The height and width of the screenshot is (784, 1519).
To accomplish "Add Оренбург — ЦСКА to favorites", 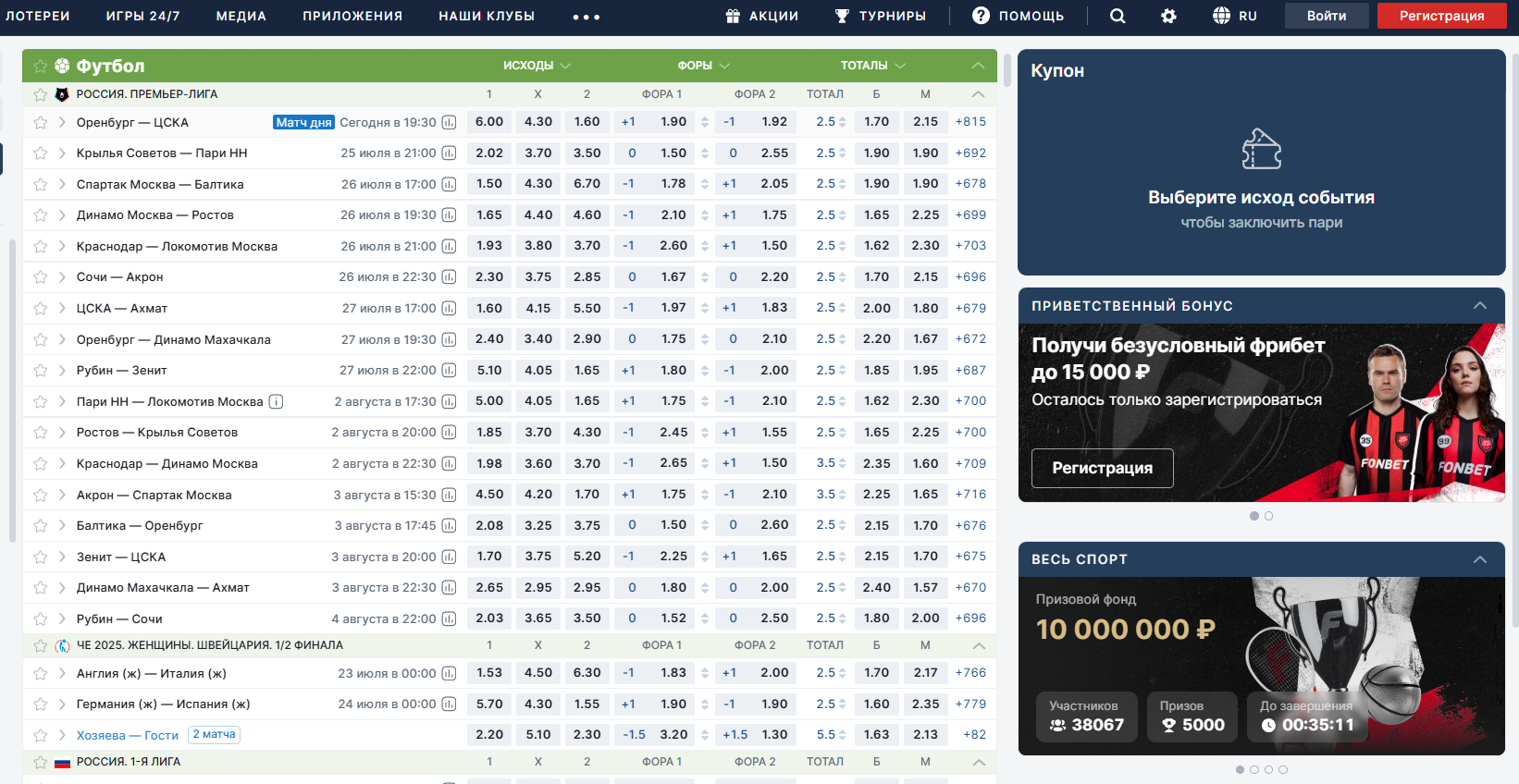I will click(x=40, y=122).
